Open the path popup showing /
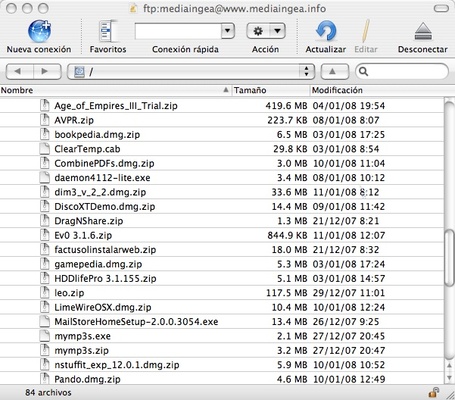Viewport: 455px width, 400px height. 191,71
